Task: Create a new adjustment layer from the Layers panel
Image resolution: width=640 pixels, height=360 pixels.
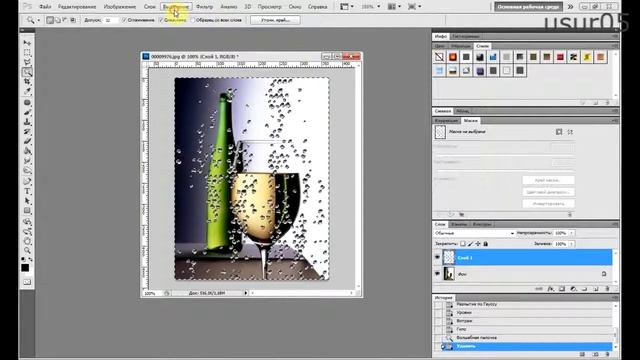Action: tap(573, 289)
